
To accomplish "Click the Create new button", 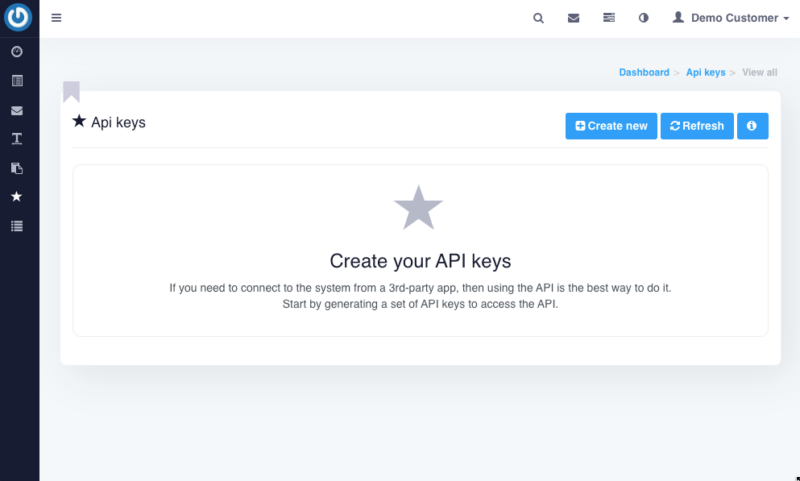I will [611, 126].
